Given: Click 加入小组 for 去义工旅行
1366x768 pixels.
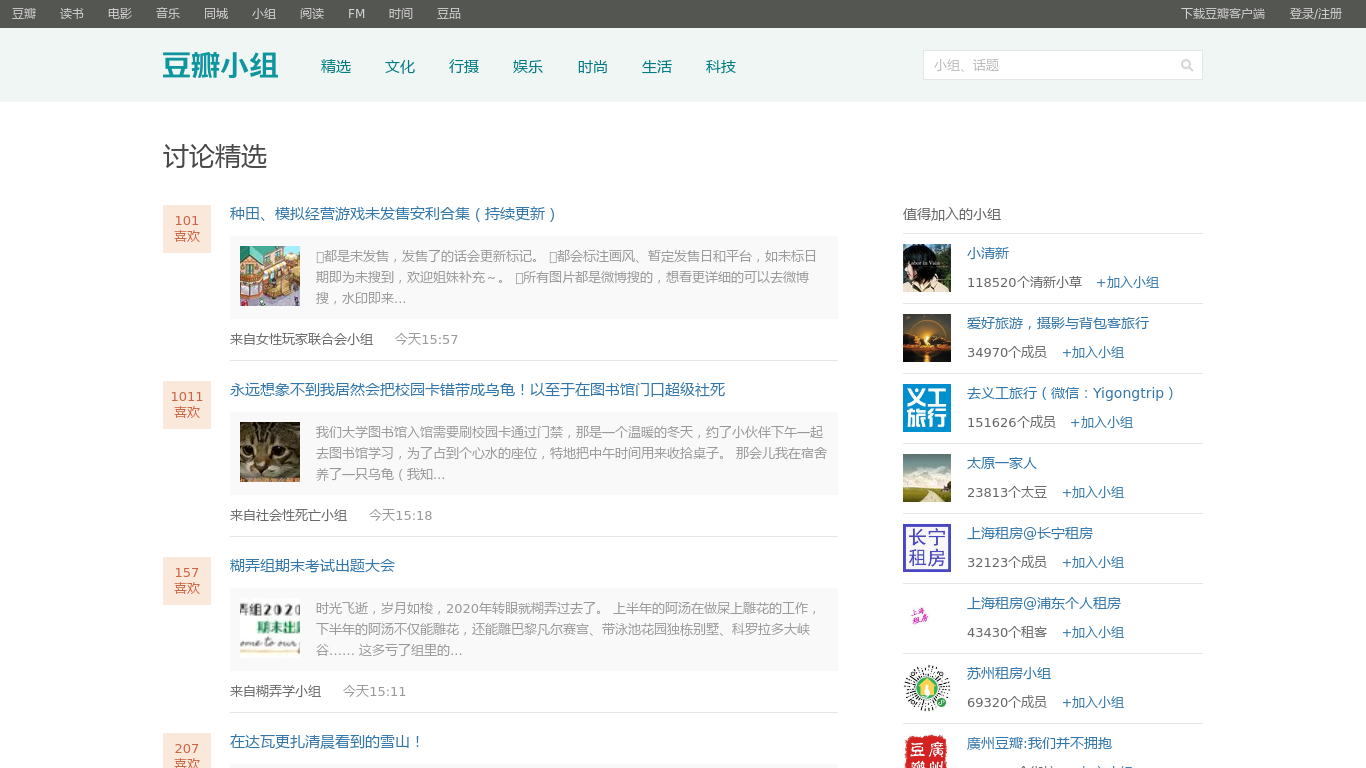Looking at the screenshot, I should [x=1101, y=423].
